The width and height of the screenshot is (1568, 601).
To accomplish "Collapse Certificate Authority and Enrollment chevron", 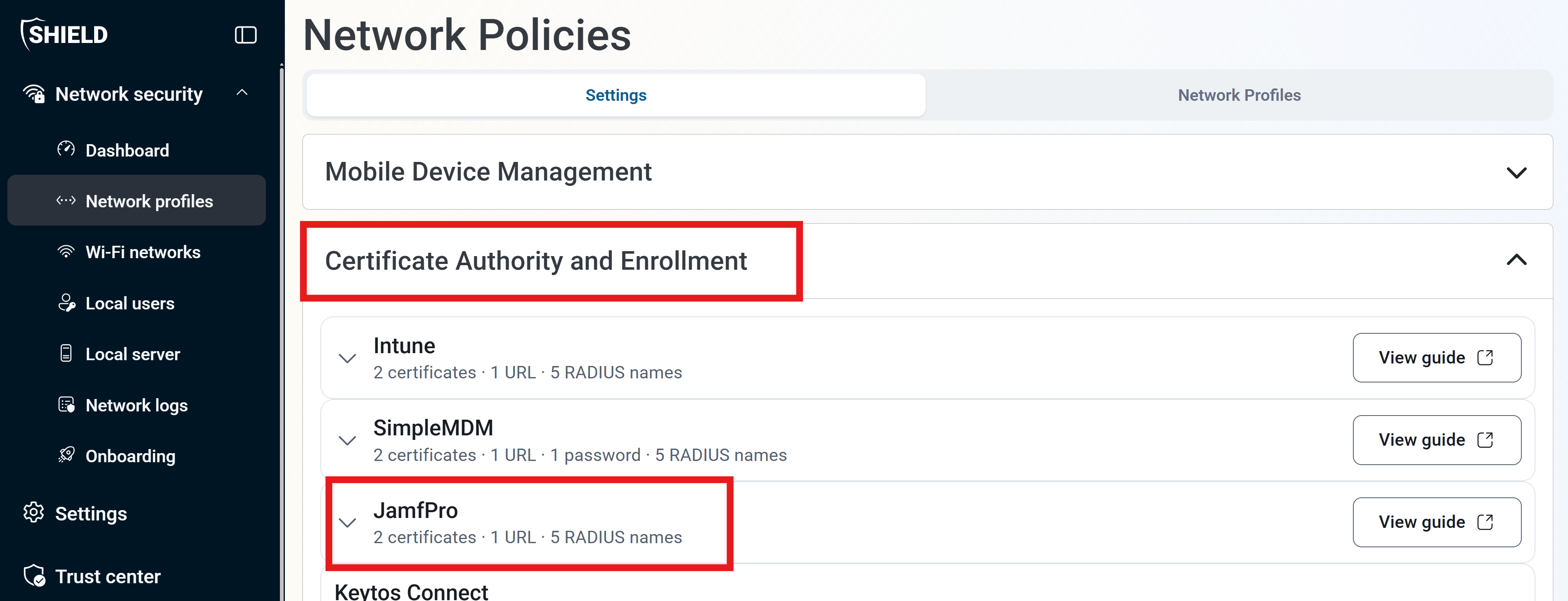I will pyautogui.click(x=1516, y=260).
